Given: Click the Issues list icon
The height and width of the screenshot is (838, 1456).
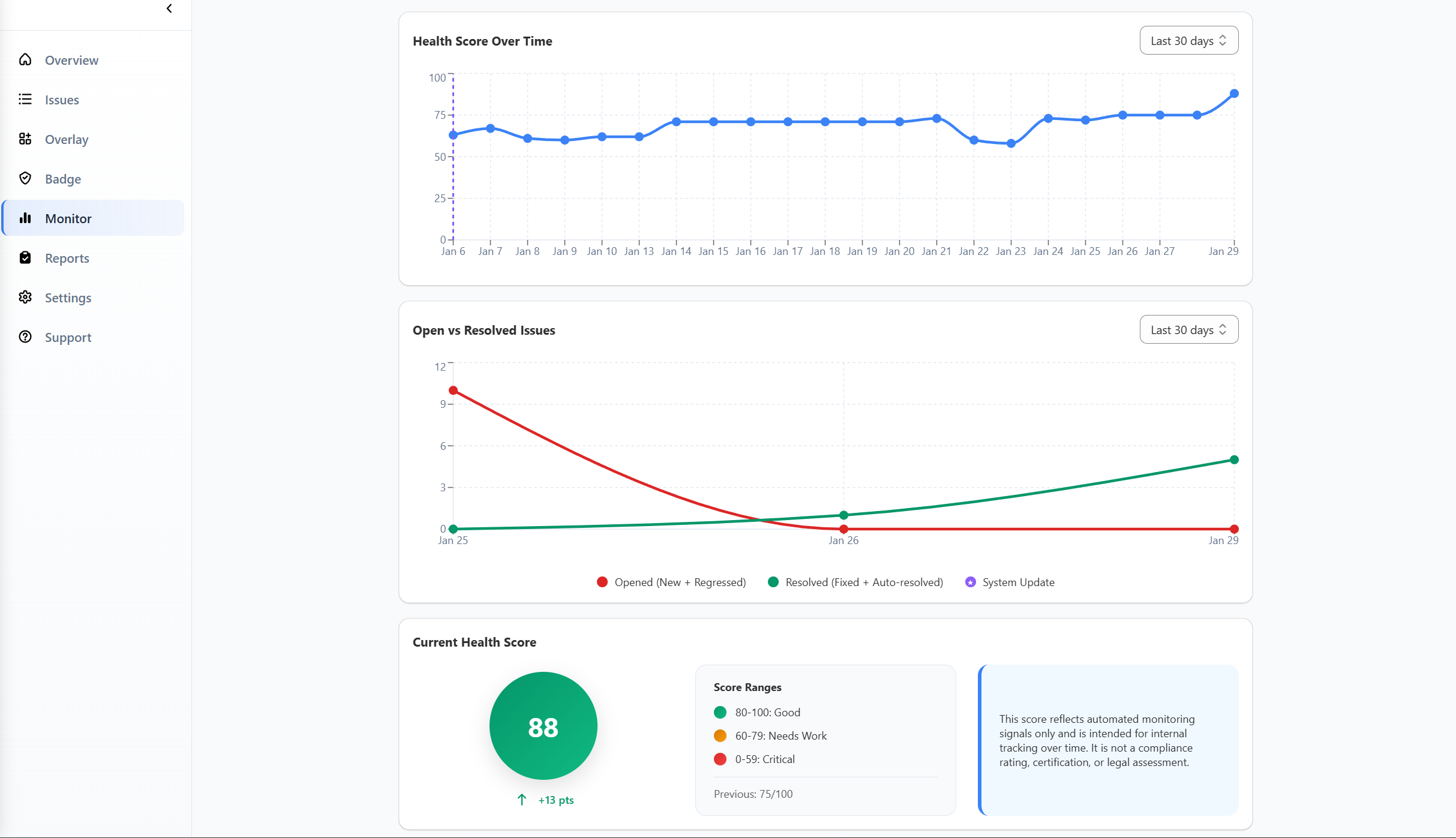Looking at the screenshot, I should point(25,99).
